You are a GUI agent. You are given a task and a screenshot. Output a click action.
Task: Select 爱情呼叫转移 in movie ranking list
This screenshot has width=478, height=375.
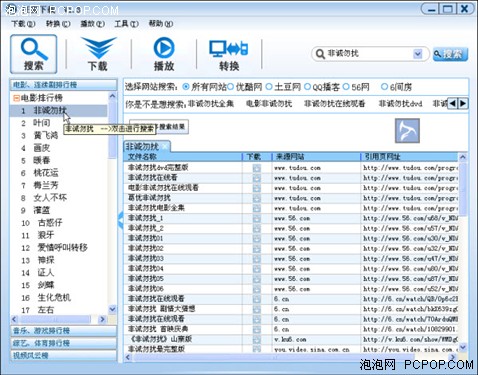tap(62, 248)
